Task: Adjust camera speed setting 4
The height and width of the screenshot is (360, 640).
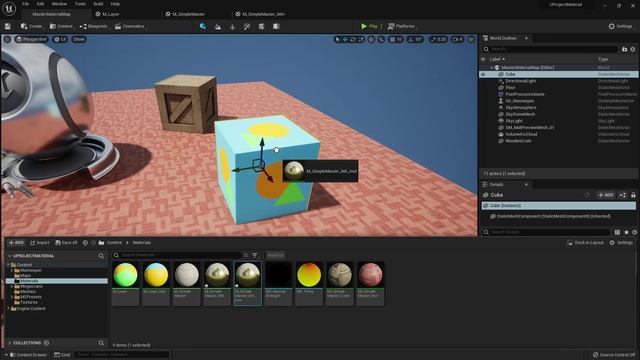Action: tap(458, 40)
